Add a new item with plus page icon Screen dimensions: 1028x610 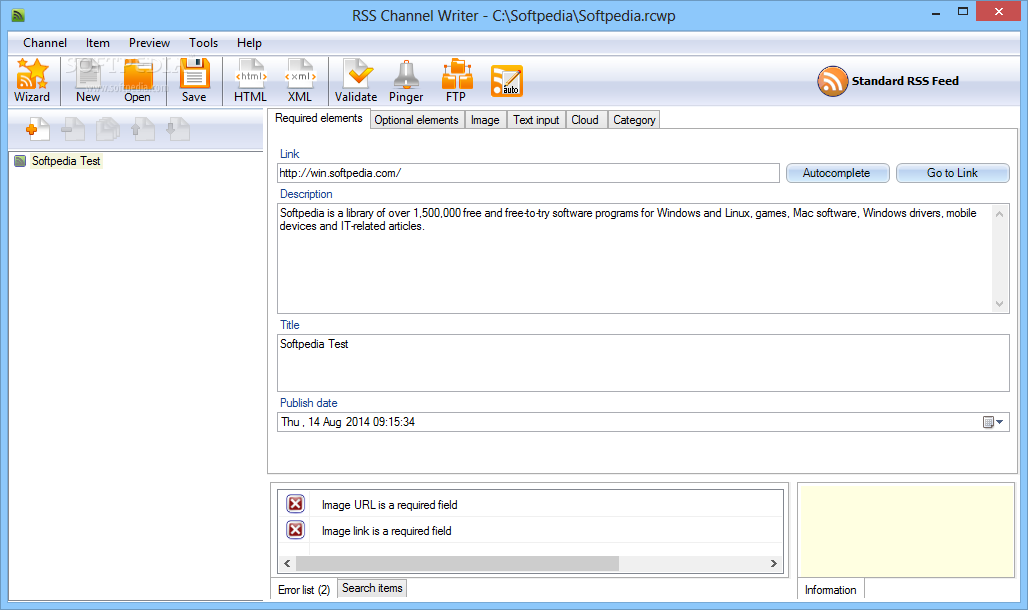[x=38, y=129]
